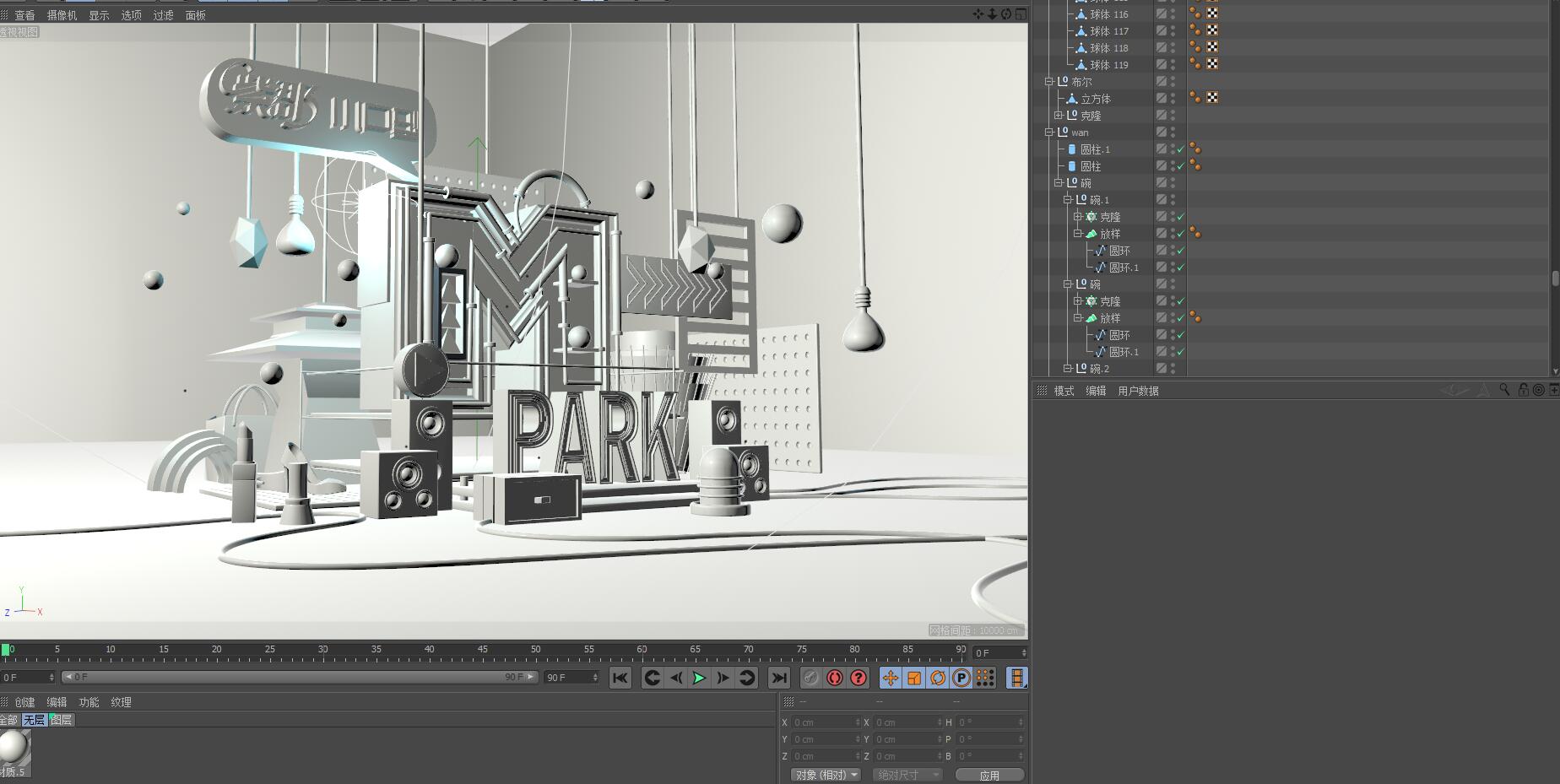The image size is (1560, 784).
Task: Click the viewport zoom arrow icon
Action: click(x=992, y=14)
